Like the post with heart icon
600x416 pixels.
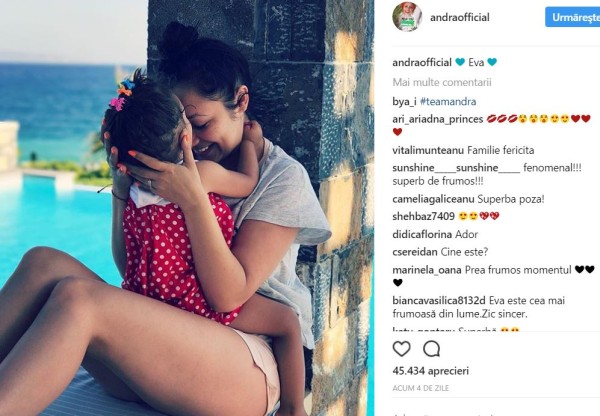point(401,349)
